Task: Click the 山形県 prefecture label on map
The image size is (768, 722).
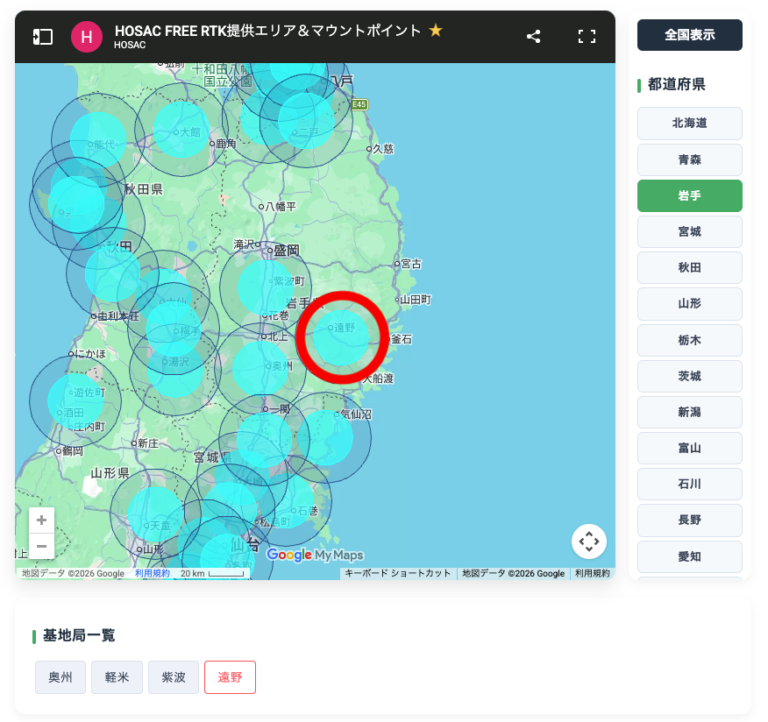Action: pos(110,473)
